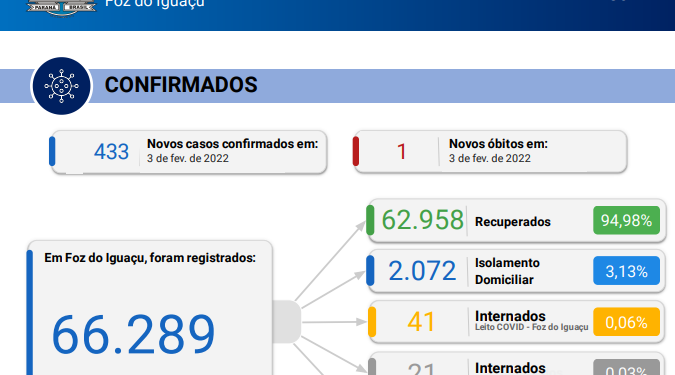Click the green 94,98% badge
Image resolution: width=675 pixels, height=375 pixels.
tap(626, 220)
